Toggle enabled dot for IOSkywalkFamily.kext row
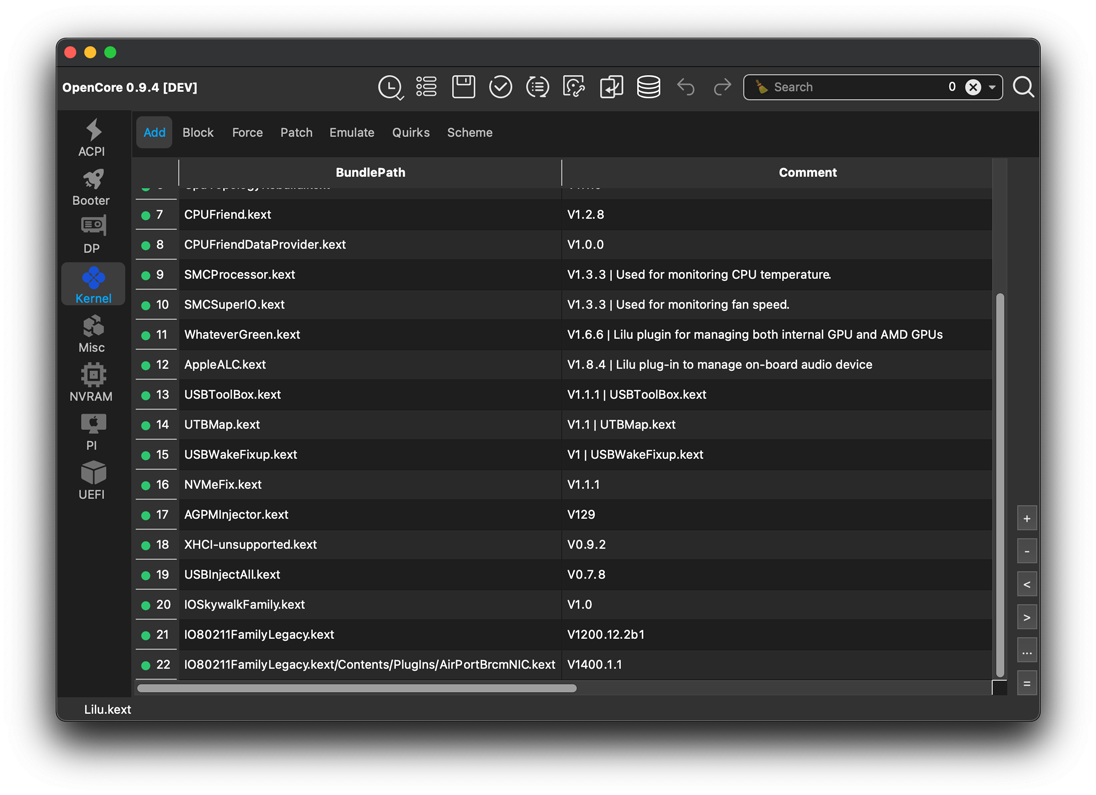Image resolution: width=1096 pixels, height=795 pixels. 145,606
